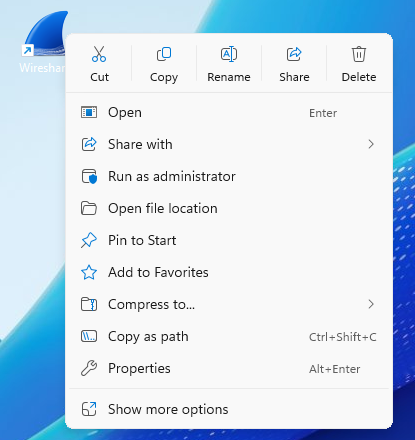This screenshot has width=415, height=440.
Task: Click the icon beside Open
Action: [89, 112]
